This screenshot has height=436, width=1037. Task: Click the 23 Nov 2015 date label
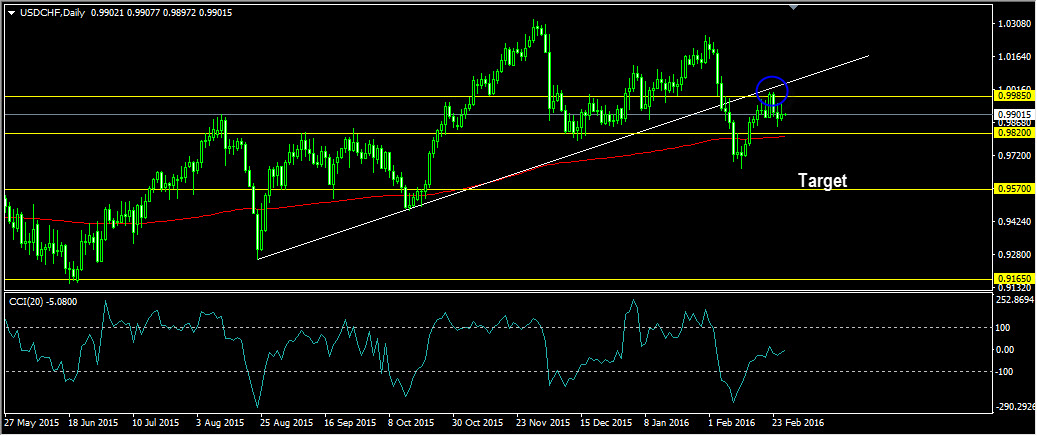point(544,421)
